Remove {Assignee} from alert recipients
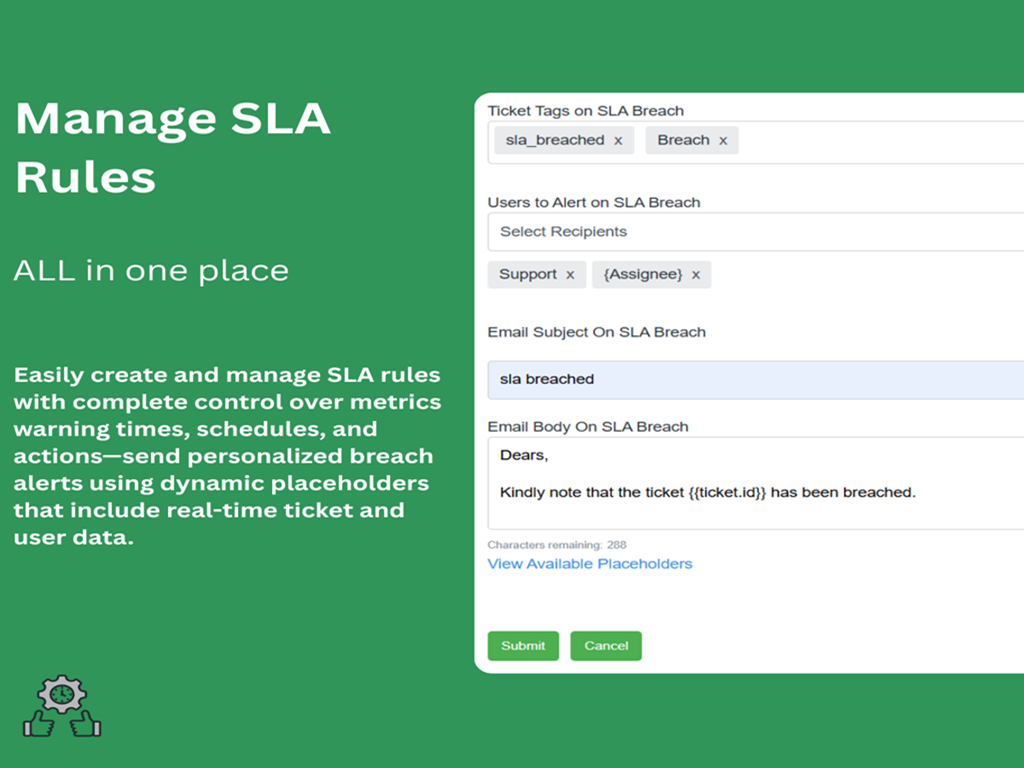 (x=696, y=275)
